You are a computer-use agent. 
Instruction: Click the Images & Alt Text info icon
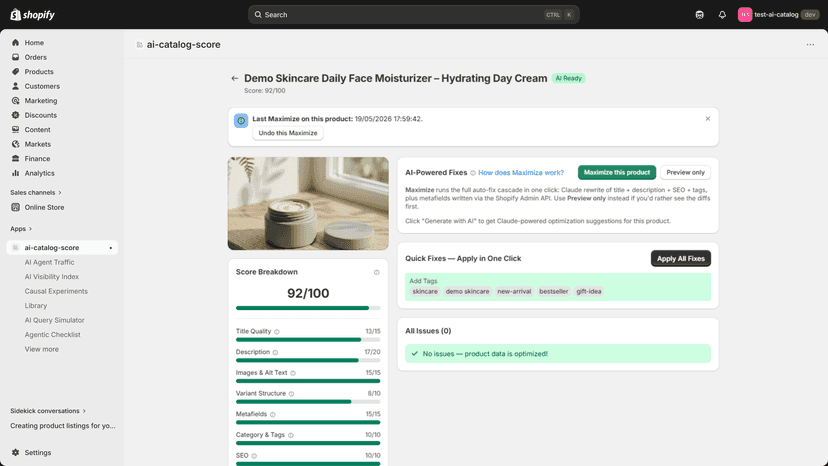click(x=293, y=373)
